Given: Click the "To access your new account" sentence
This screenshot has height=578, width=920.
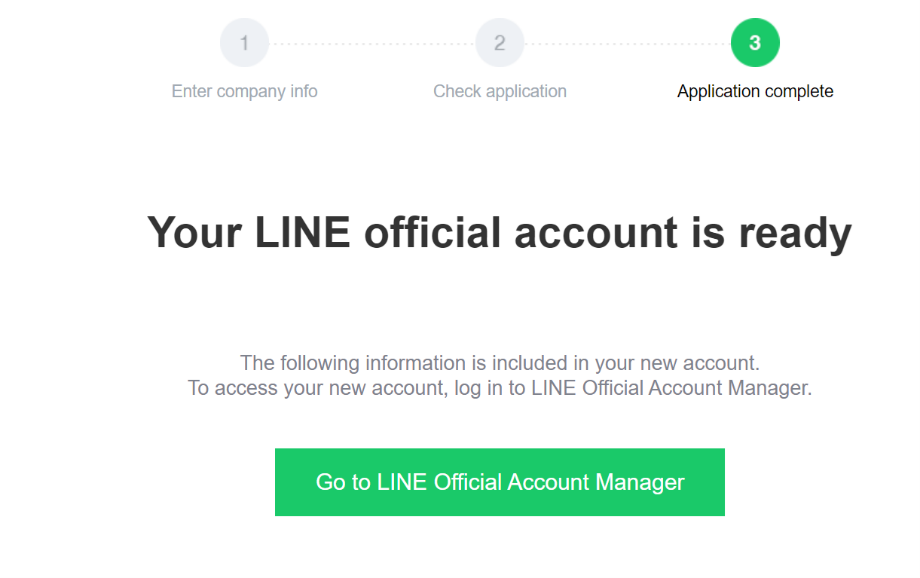Looking at the screenshot, I should [499, 388].
